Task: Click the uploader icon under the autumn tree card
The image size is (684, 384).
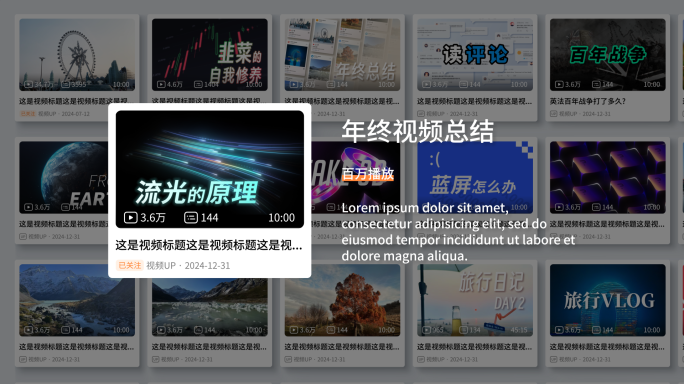Action: (x=288, y=359)
